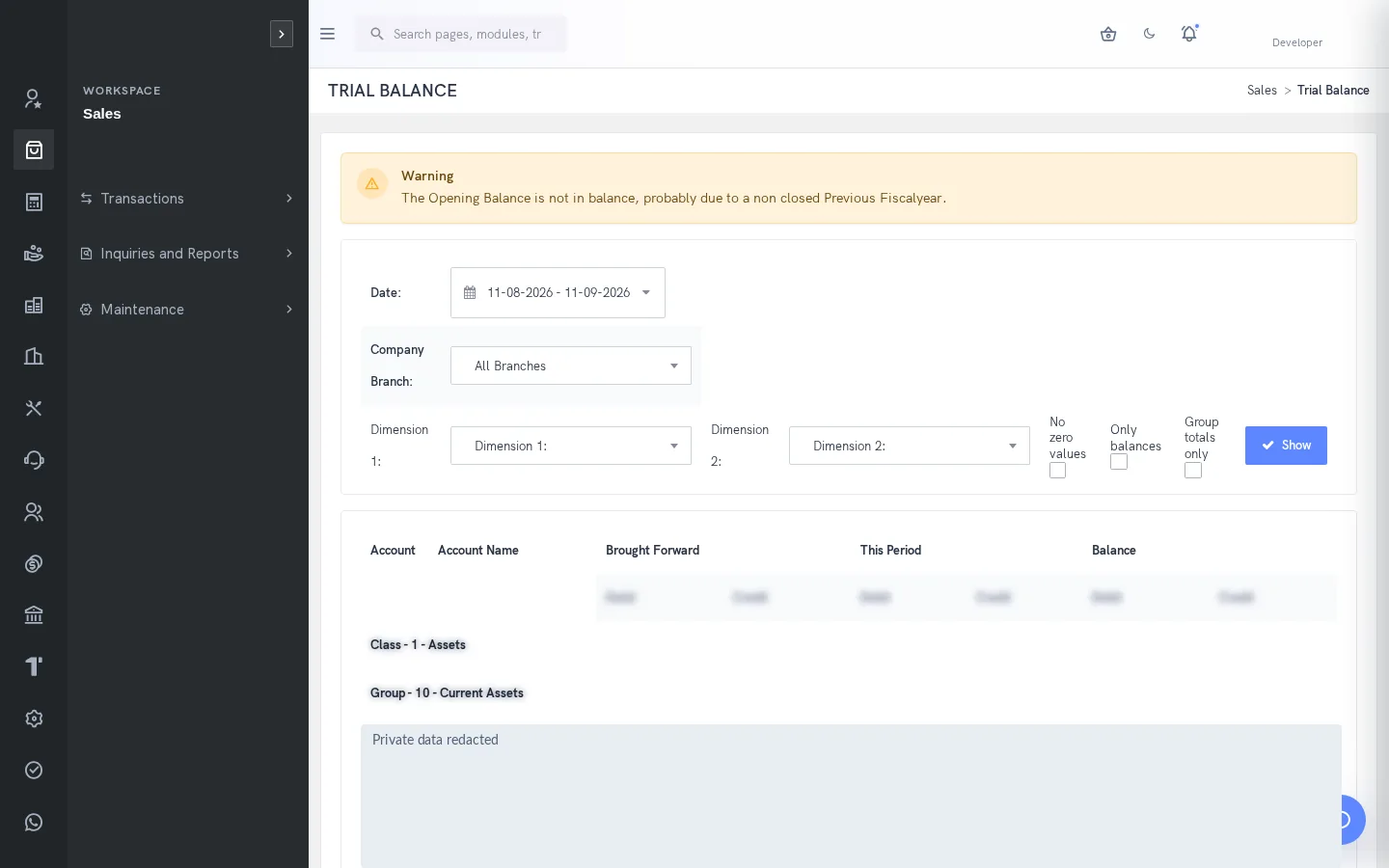The image size is (1389, 868).
Task: Open the crossed tools sidebar icon
Action: 34,408
